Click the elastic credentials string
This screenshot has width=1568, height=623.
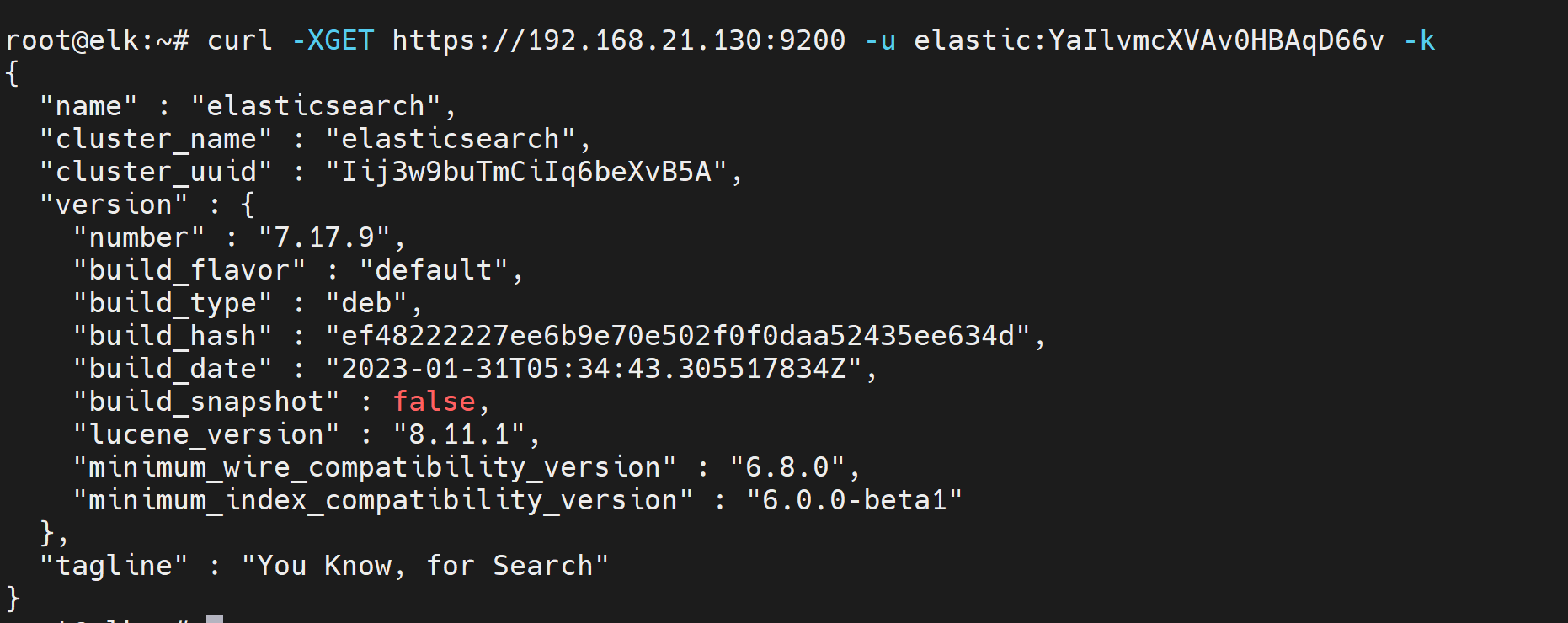tap(1149, 40)
